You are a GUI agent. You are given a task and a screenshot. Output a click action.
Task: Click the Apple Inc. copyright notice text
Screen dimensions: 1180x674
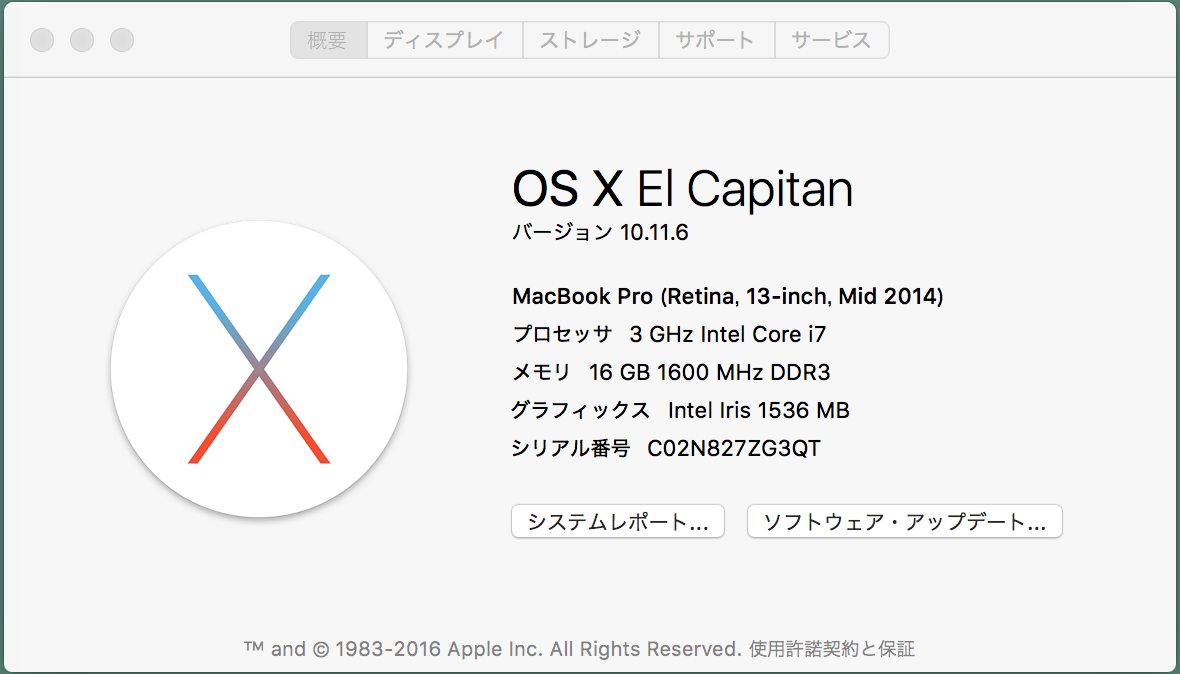point(492,648)
